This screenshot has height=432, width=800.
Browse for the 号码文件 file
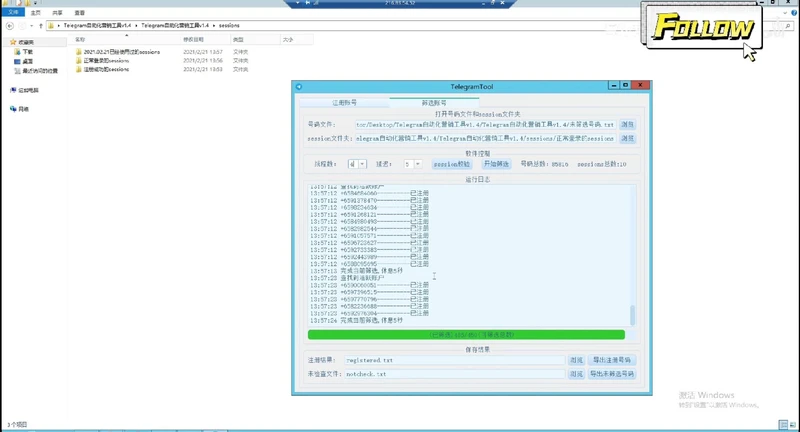(x=627, y=124)
